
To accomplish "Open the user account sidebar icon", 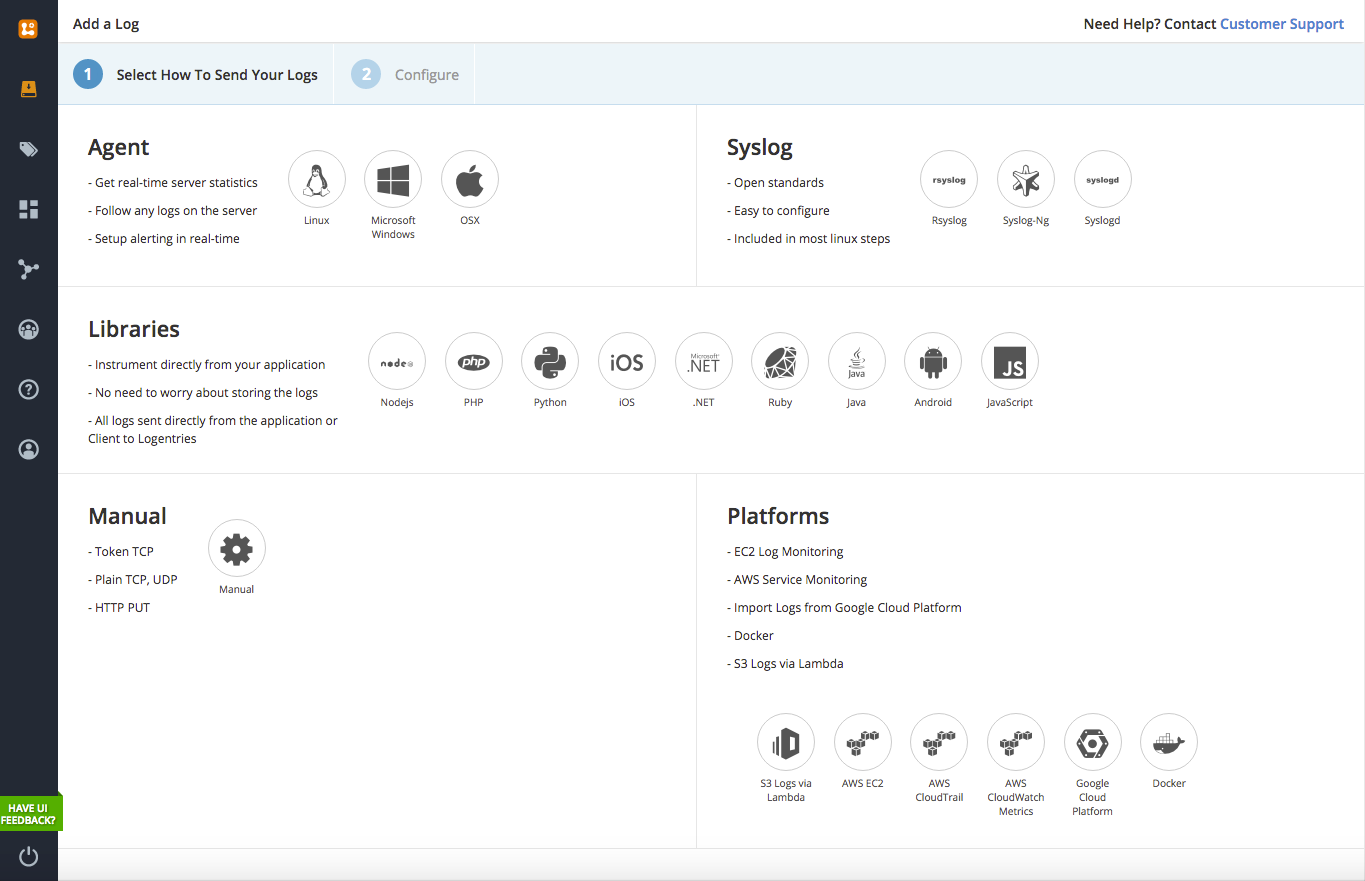I will click(29, 450).
